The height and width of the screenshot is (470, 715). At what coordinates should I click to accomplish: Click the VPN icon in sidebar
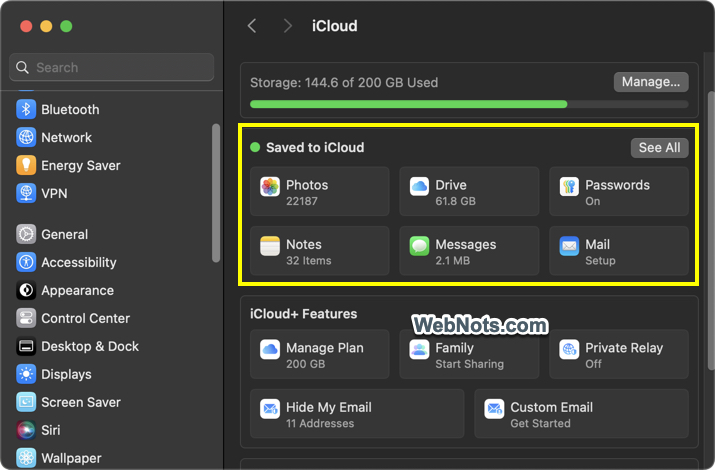tap(26, 193)
